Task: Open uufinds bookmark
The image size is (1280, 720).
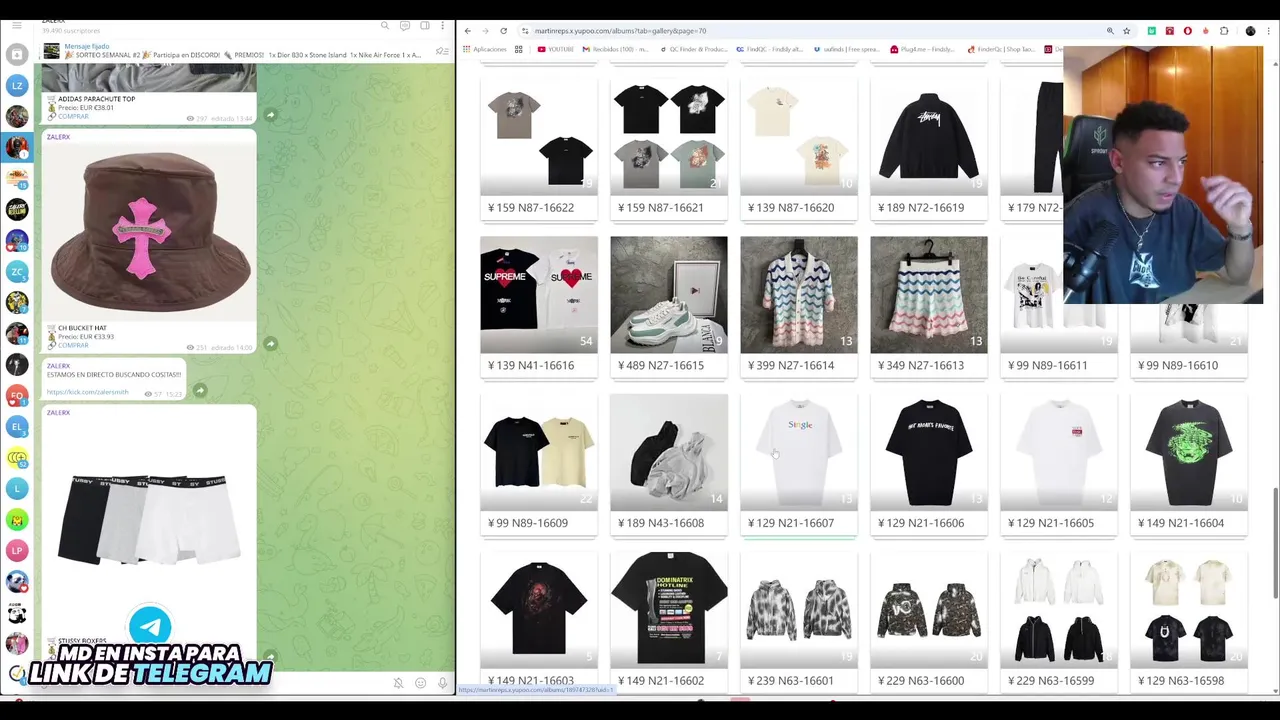Action: point(847,49)
